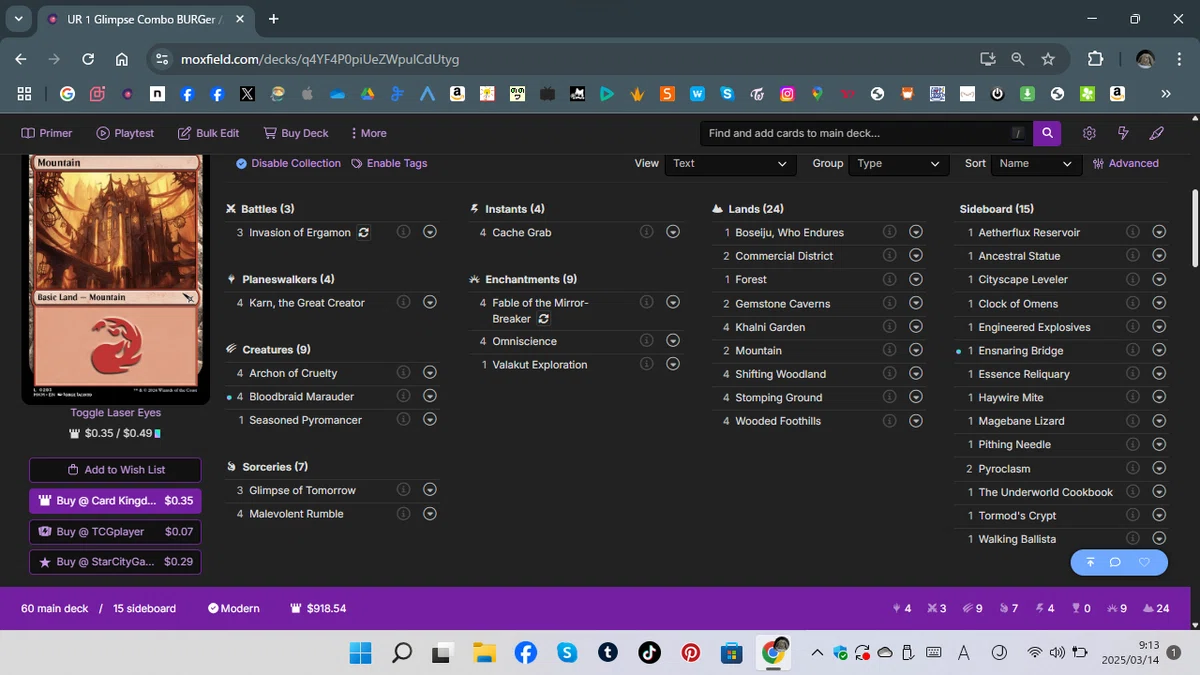Open the View Text dropdown
The height and width of the screenshot is (675, 1200).
coord(730,163)
